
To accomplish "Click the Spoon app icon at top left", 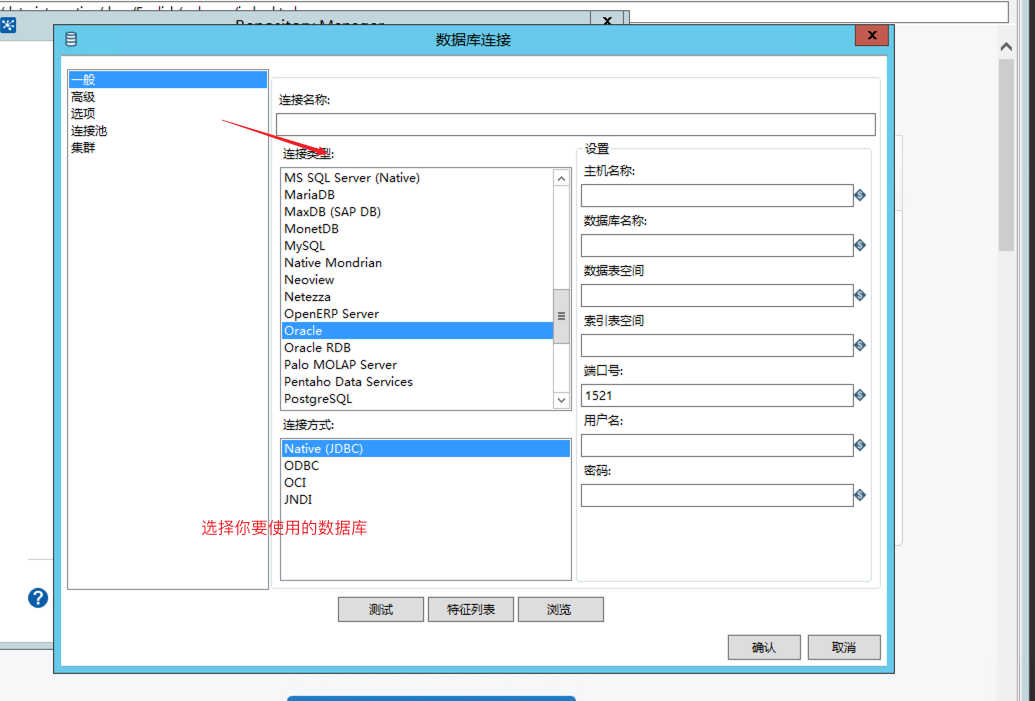I will pyautogui.click(x=8, y=26).
